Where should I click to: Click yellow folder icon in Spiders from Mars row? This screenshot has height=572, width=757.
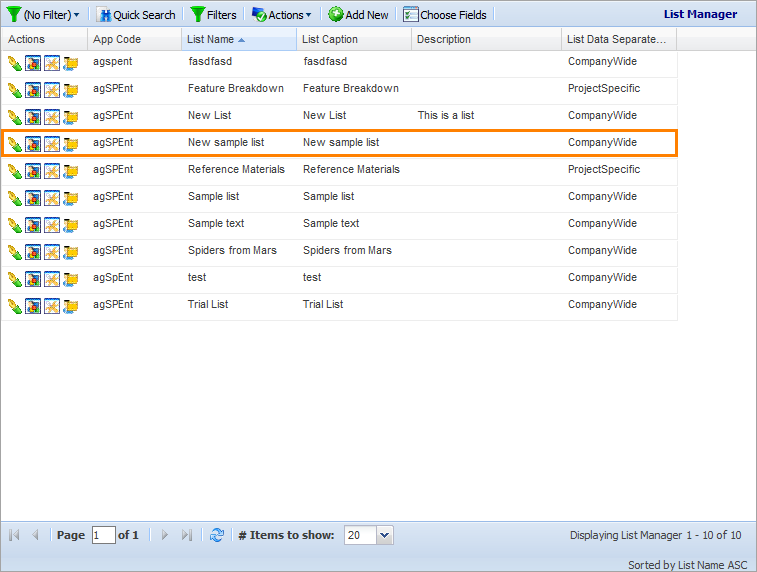tap(70, 252)
